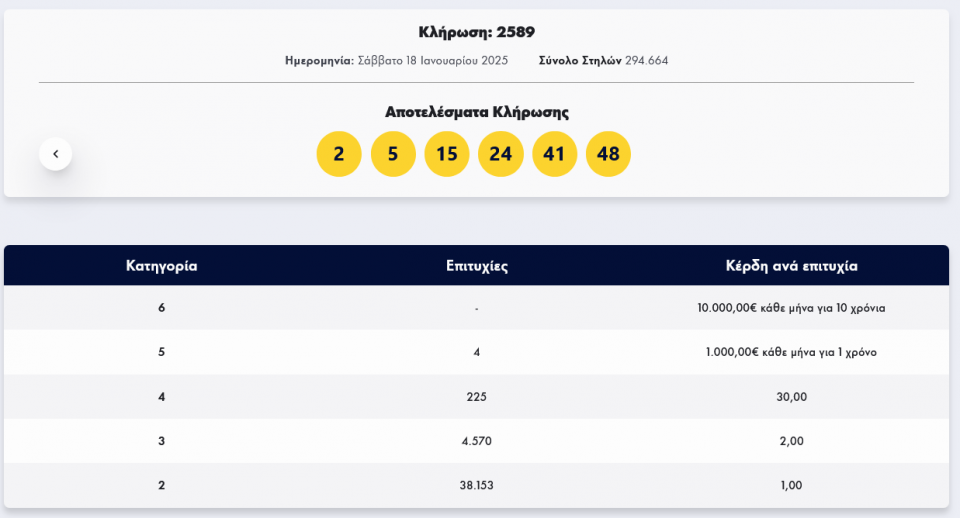Screen dimensions: 960x518
Task: Click the Σύνολο Στηλών 294.664 text
Action: coord(603,61)
